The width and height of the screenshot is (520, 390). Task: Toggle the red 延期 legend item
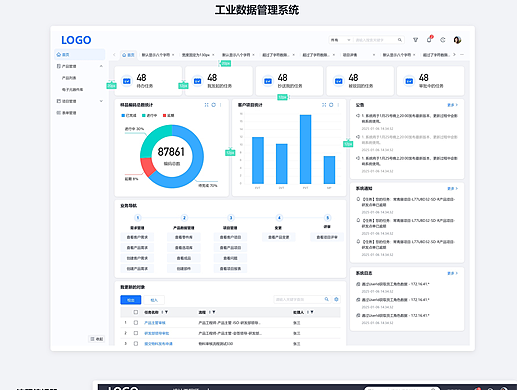click(x=168, y=115)
